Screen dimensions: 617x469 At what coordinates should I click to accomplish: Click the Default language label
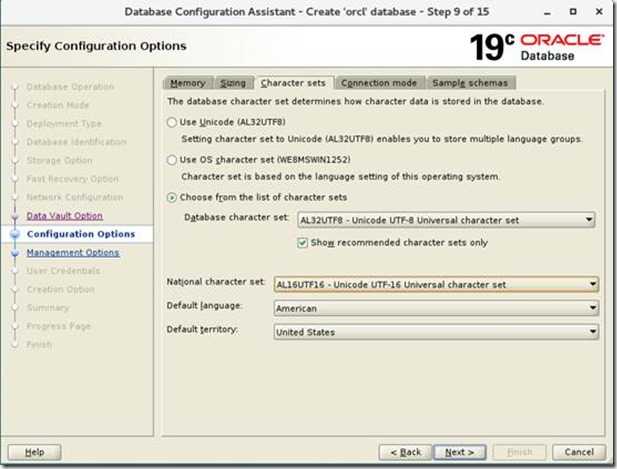click(x=204, y=306)
